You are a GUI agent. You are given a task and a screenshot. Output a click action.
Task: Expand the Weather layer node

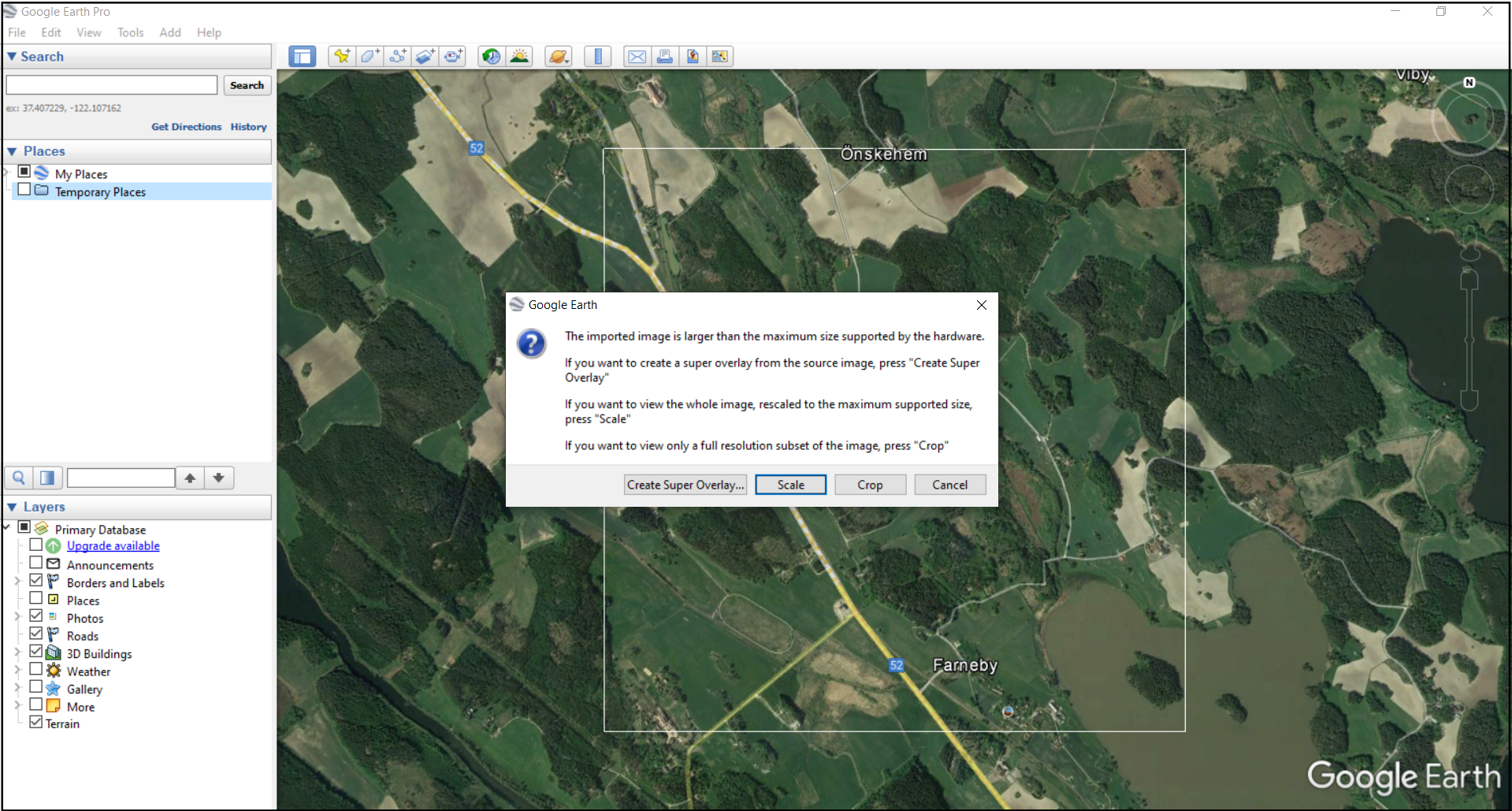point(17,670)
